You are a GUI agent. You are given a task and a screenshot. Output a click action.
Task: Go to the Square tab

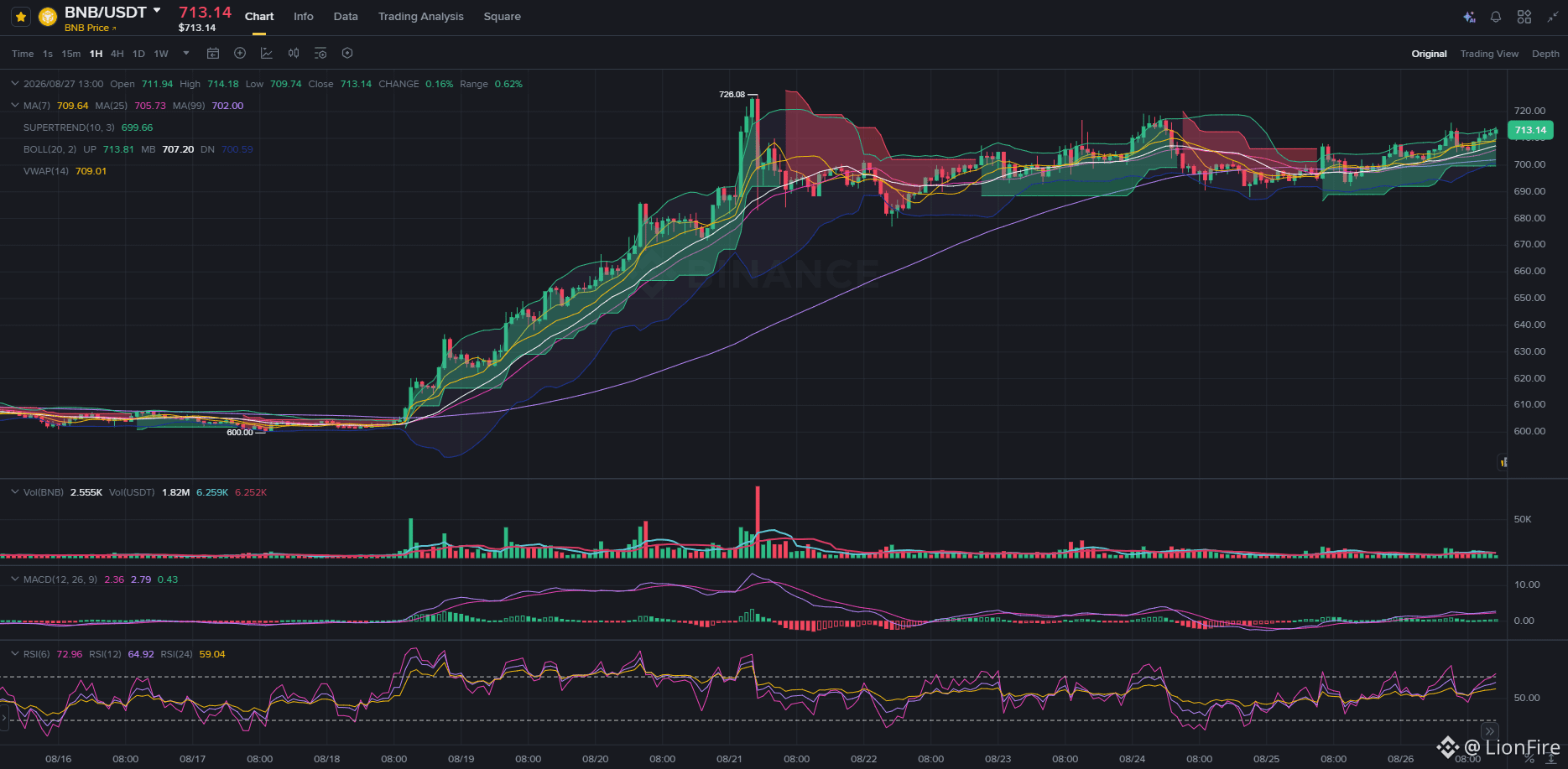pos(503,17)
